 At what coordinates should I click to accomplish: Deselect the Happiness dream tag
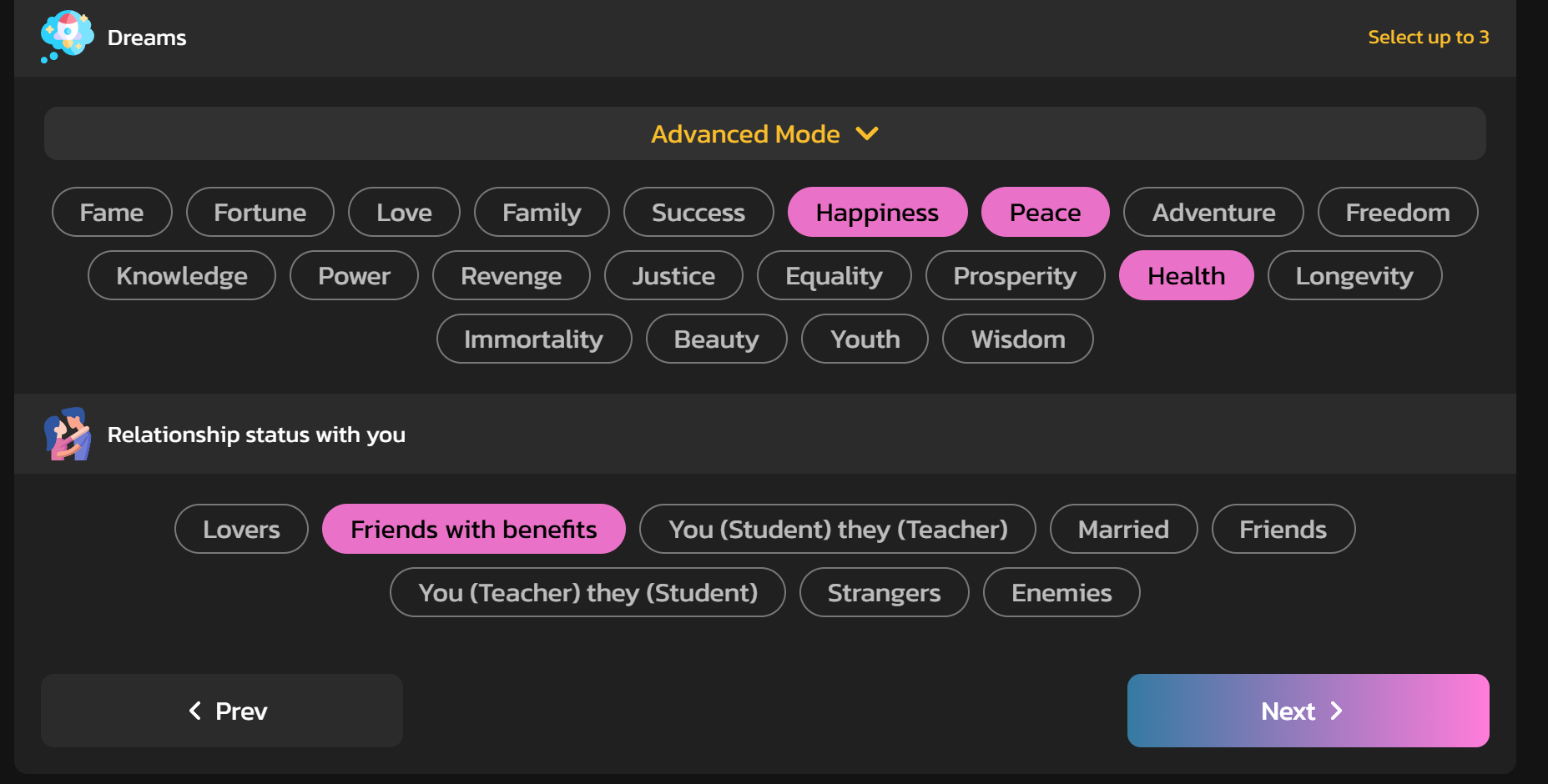pos(877,212)
